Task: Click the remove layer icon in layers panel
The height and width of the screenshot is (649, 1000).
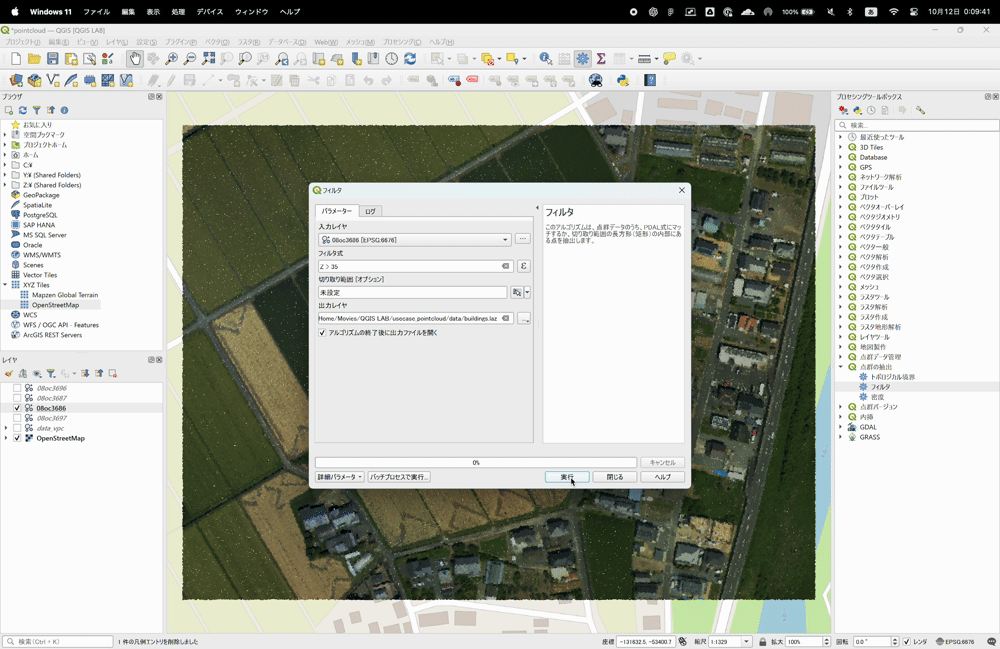Action: 113,374
